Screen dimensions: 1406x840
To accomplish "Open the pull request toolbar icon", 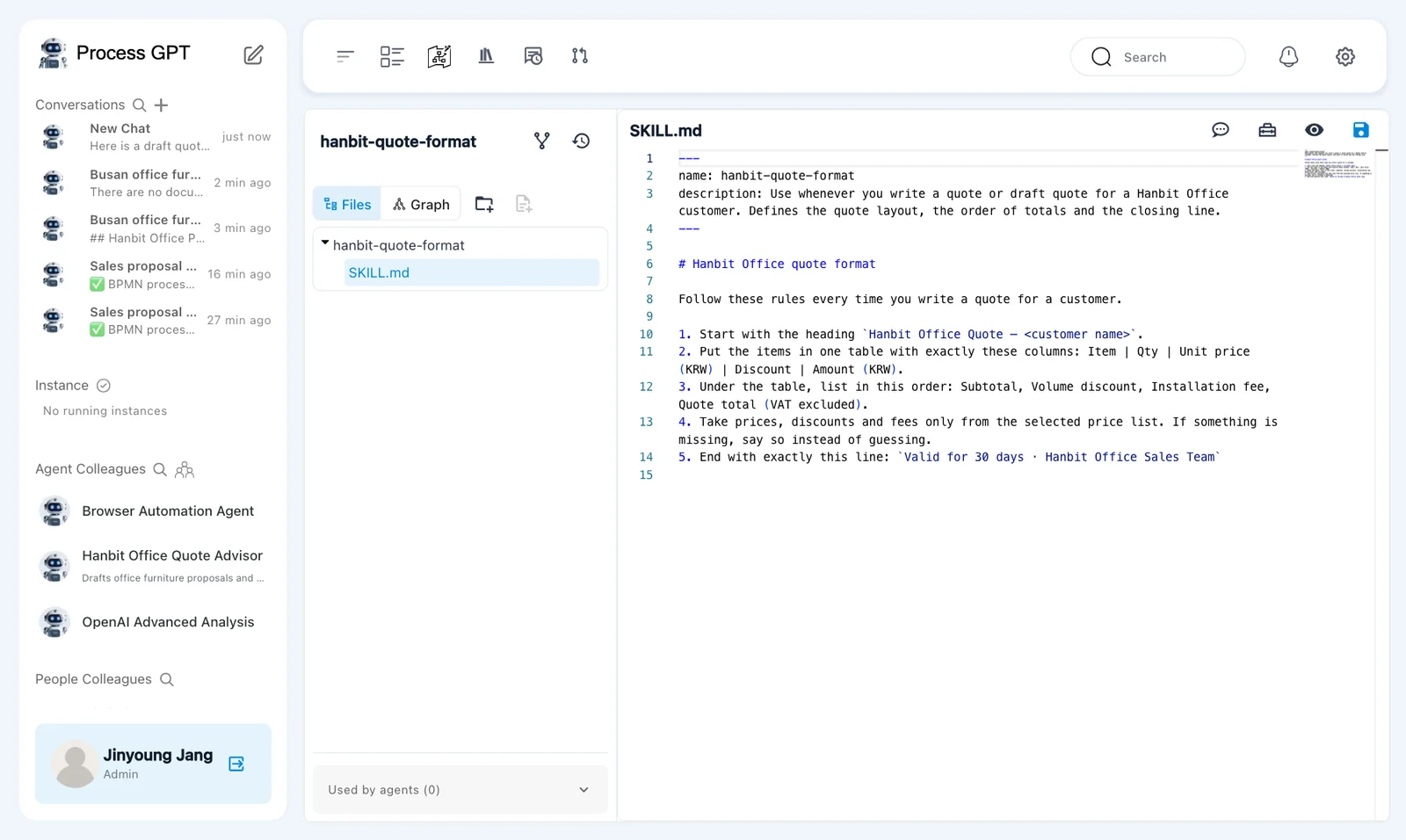I will [x=580, y=56].
